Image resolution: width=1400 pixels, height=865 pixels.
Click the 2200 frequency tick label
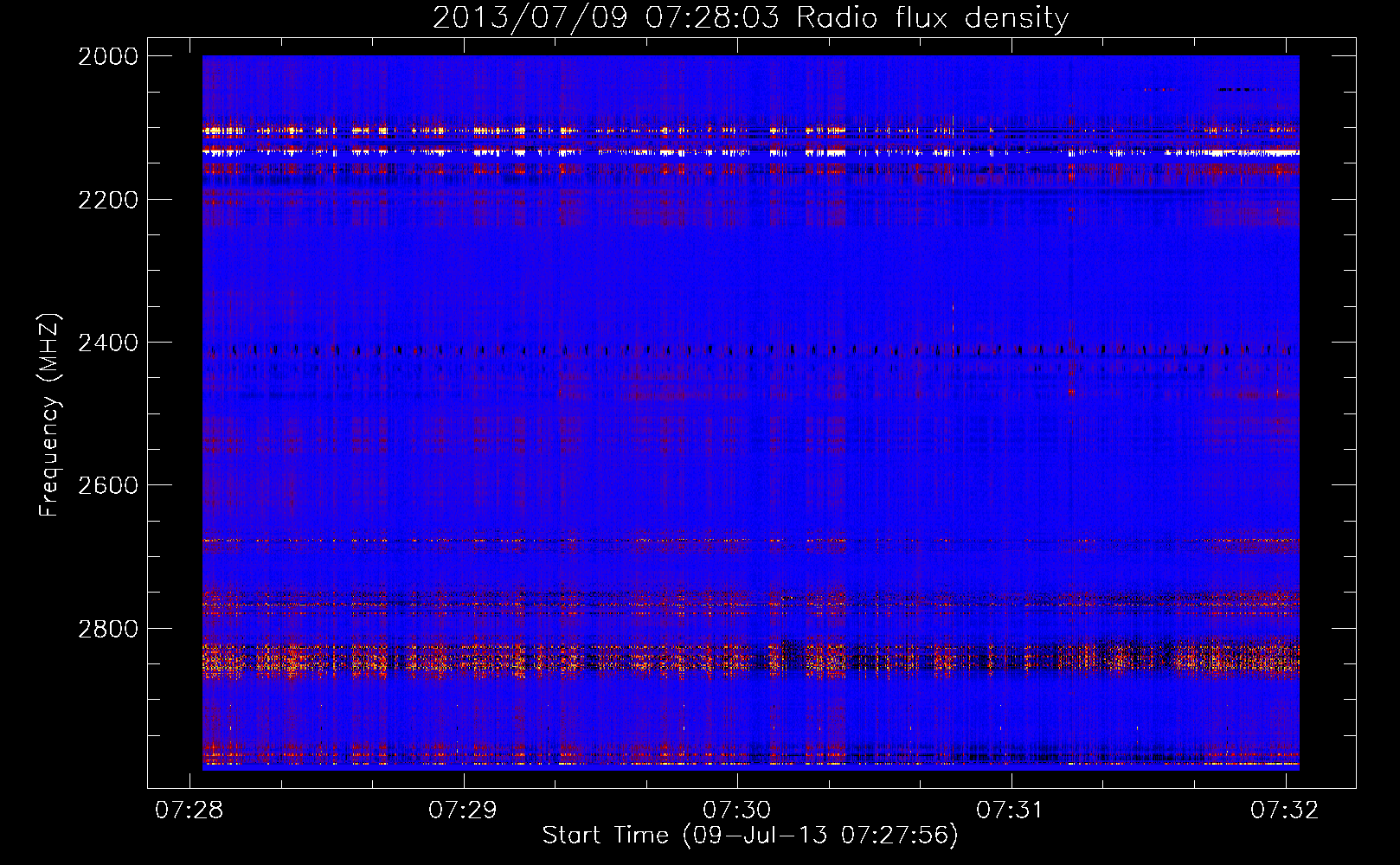click(108, 200)
